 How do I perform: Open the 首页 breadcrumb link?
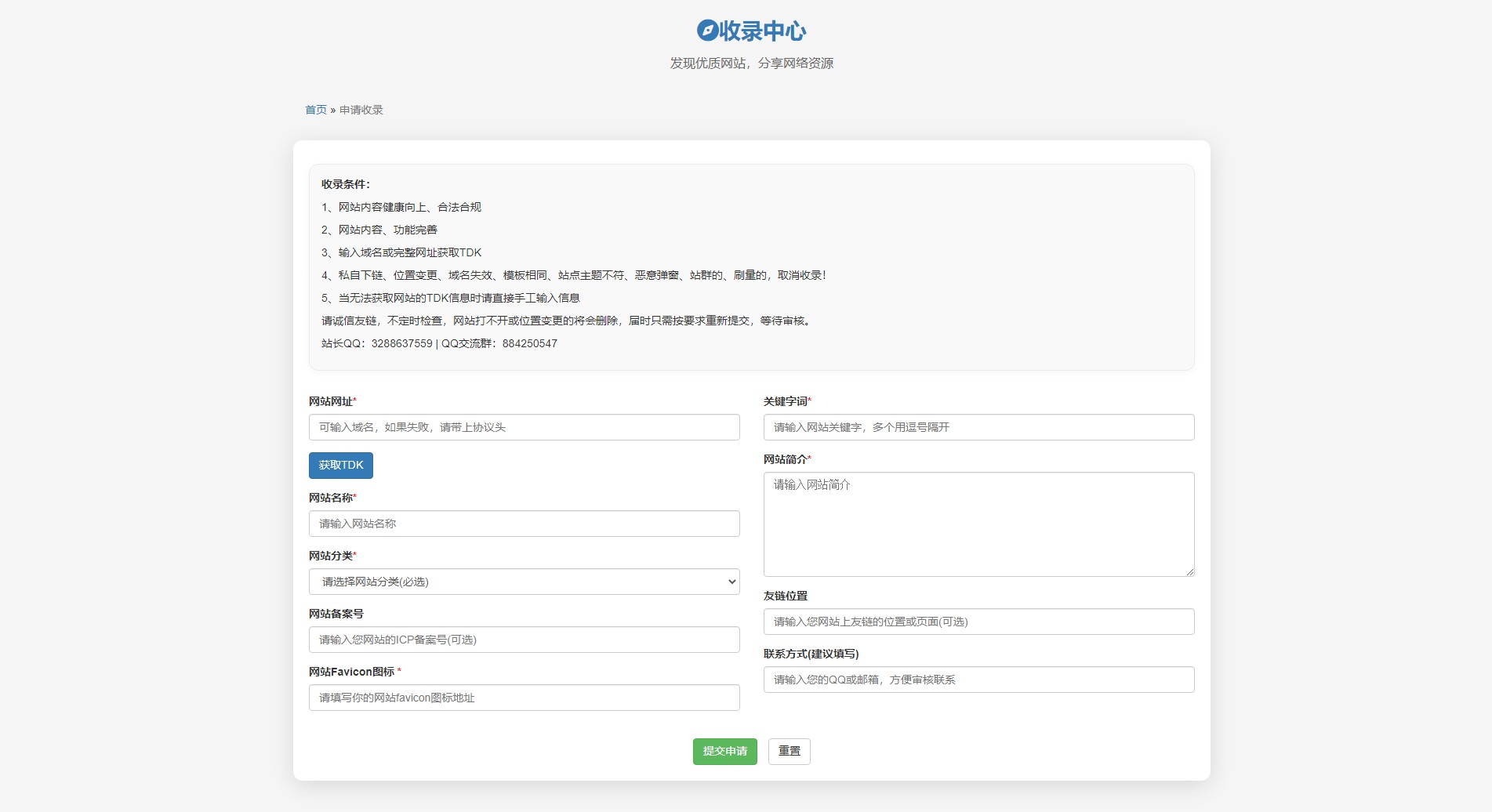tap(315, 110)
